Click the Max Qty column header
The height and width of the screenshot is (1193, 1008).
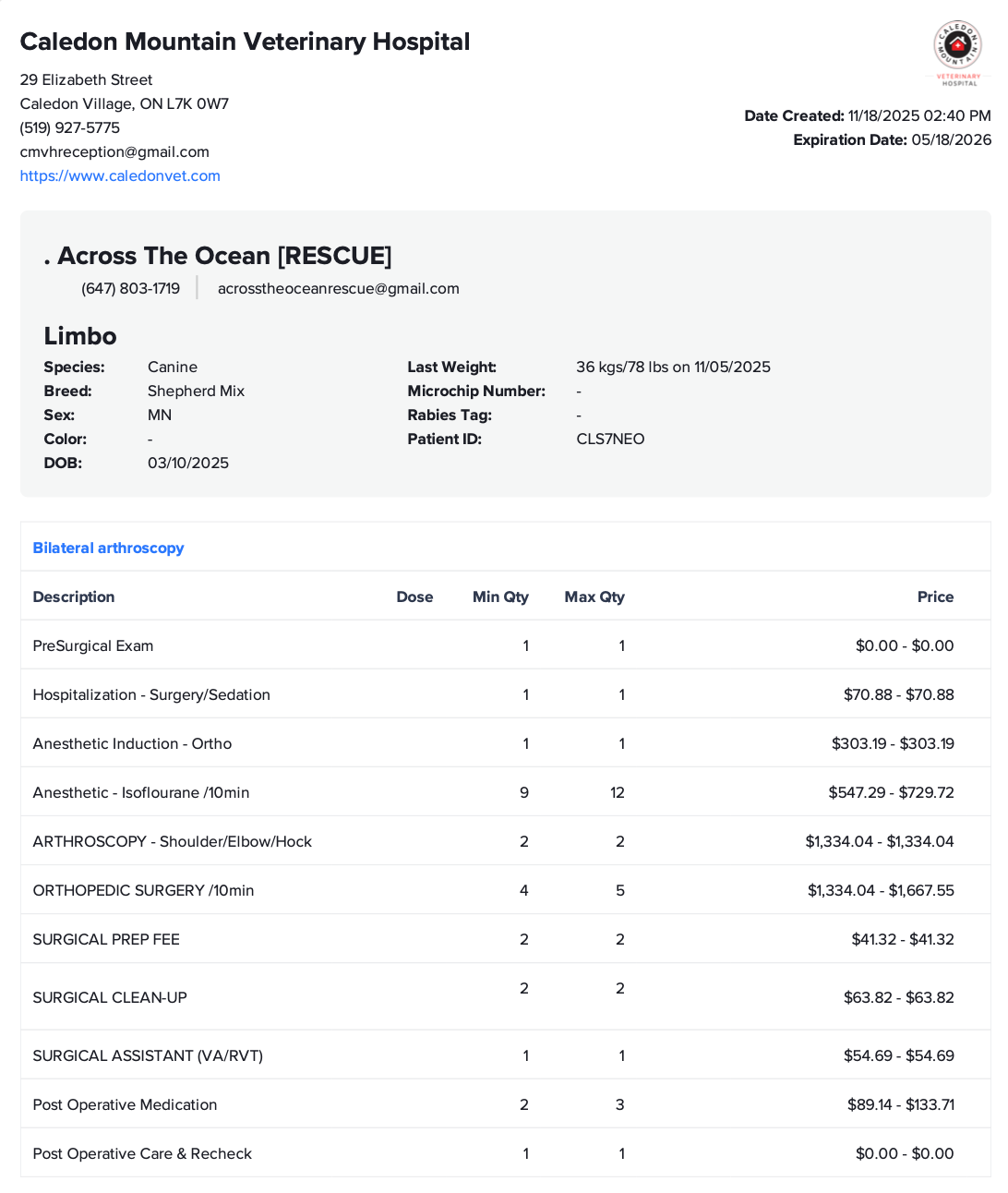click(594, 596)
